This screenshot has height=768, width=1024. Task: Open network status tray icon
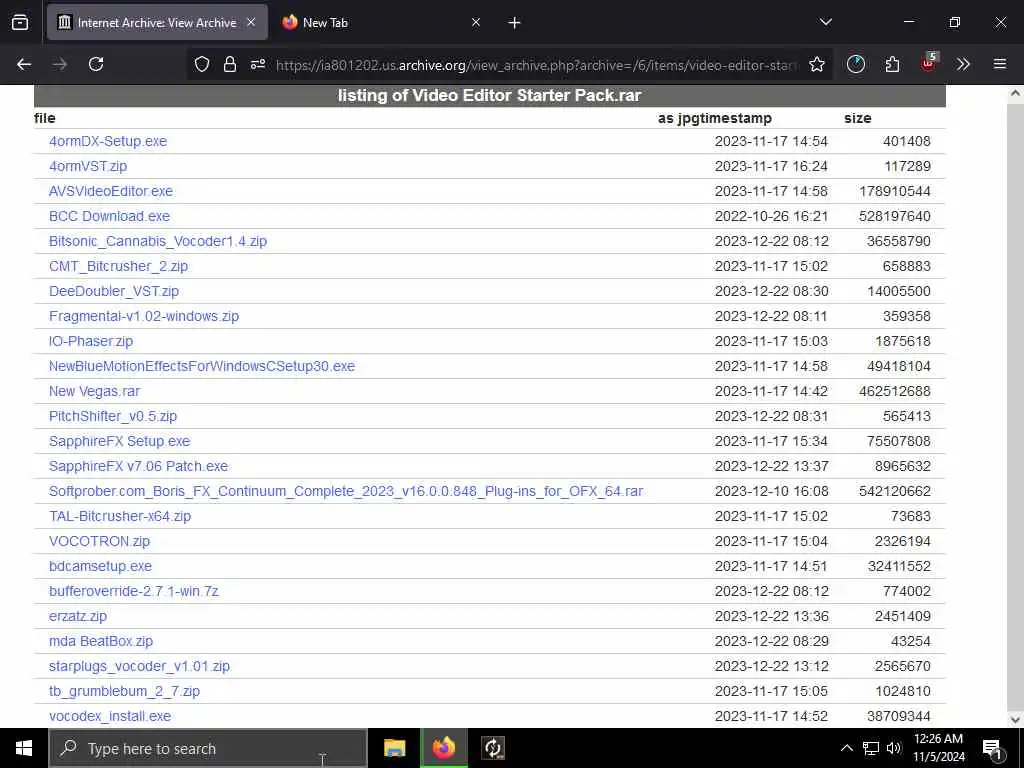(x=871, y=748)
